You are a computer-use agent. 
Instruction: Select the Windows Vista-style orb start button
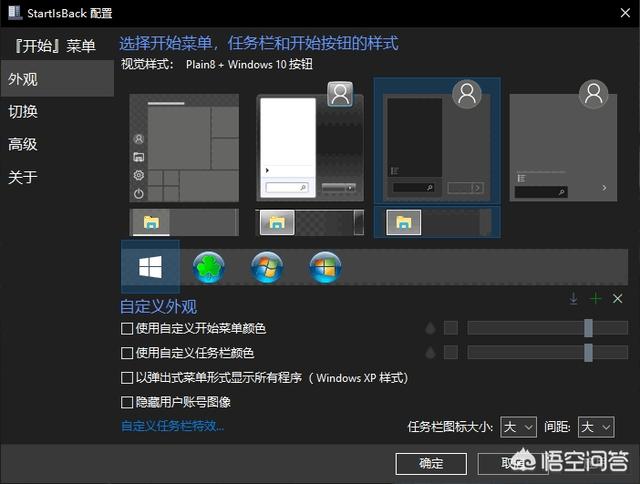[325, 267]
